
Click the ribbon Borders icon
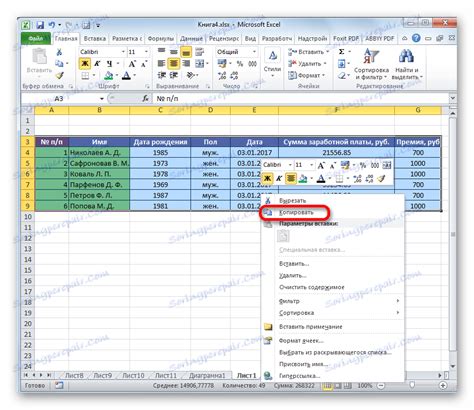click(x=85, y=76)
